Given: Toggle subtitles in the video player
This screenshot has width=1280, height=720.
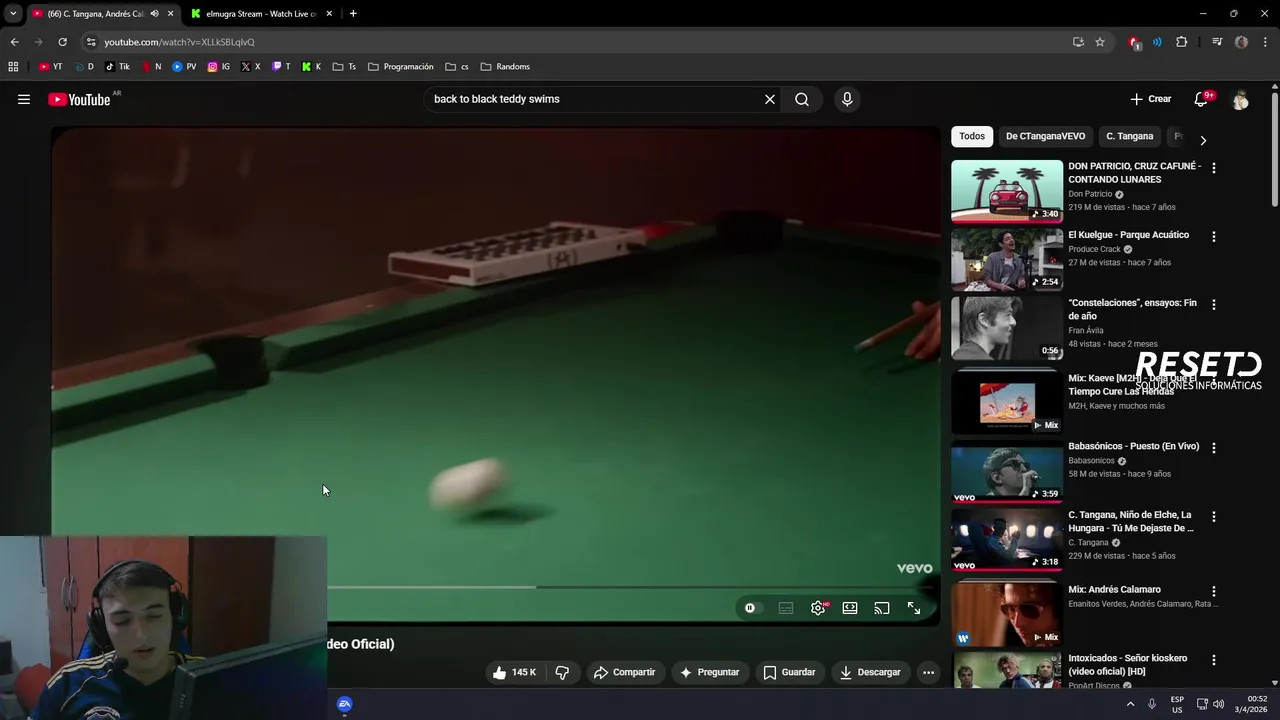Looking at the screenshot, I should [786, 608].
